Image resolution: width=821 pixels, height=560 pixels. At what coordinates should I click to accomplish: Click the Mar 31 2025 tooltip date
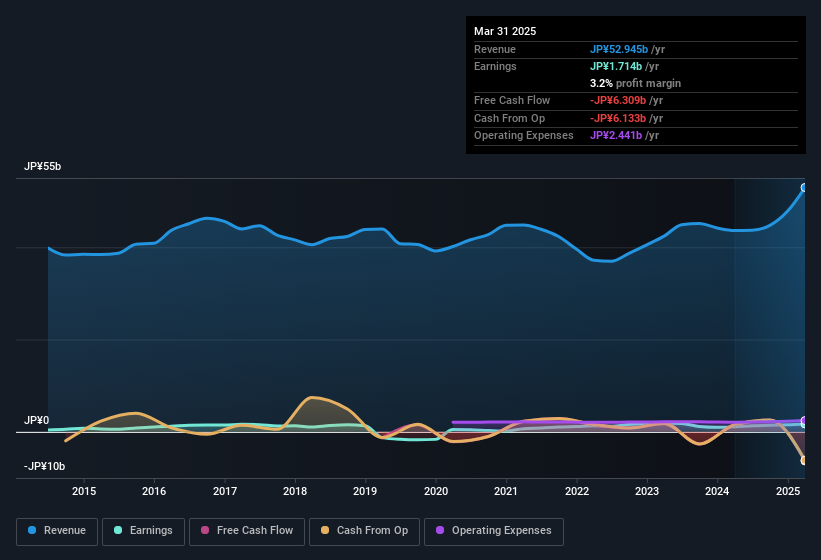pos(505,31)
